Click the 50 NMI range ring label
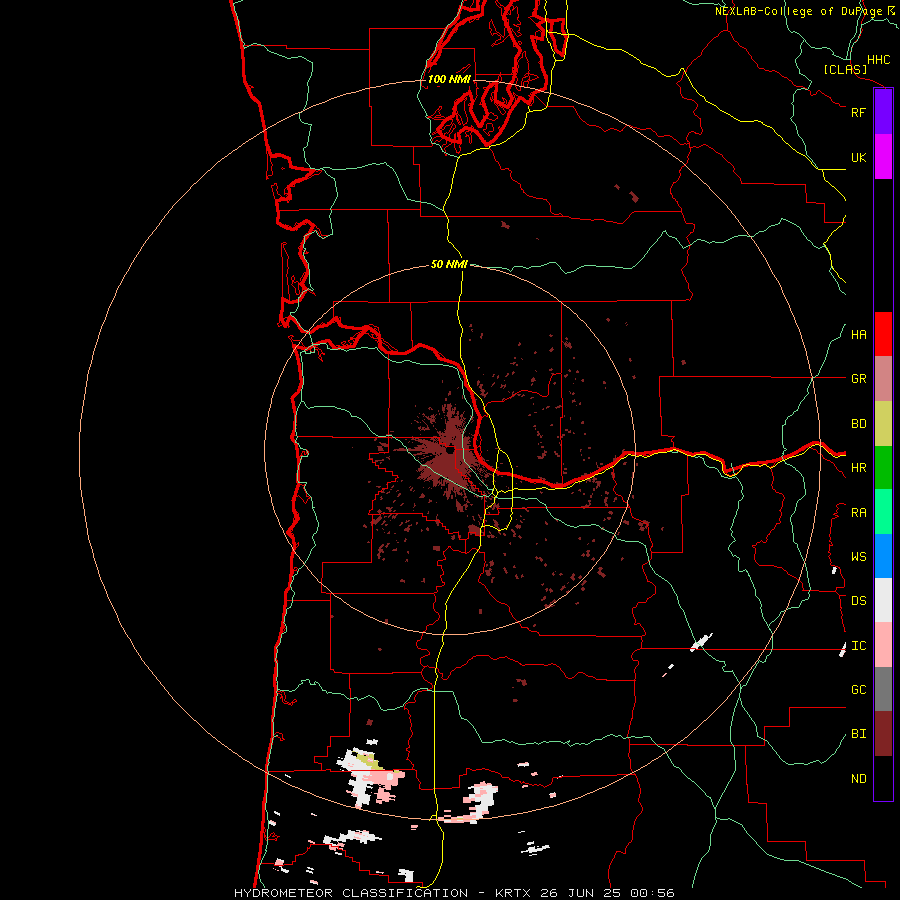Viewport: 900px width, 900px height. point(449,264)
